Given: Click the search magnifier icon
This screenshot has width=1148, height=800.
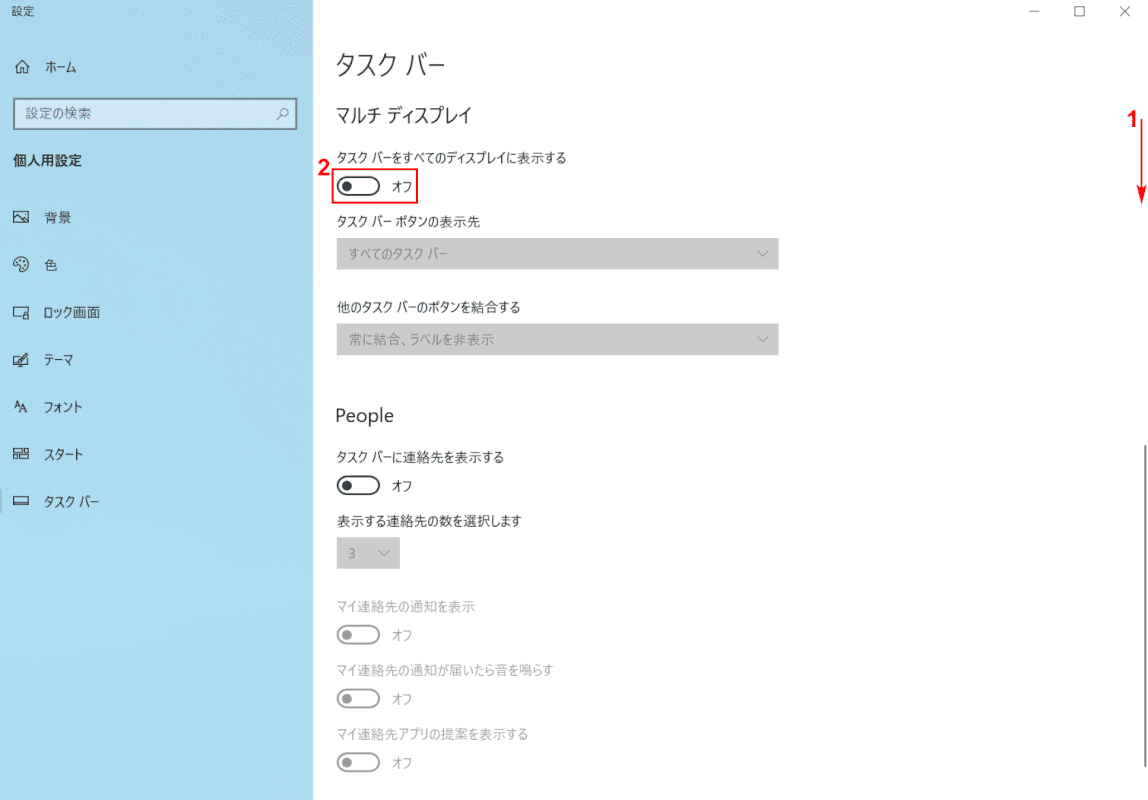Looking at the screenshot, I should click(283, 113).
